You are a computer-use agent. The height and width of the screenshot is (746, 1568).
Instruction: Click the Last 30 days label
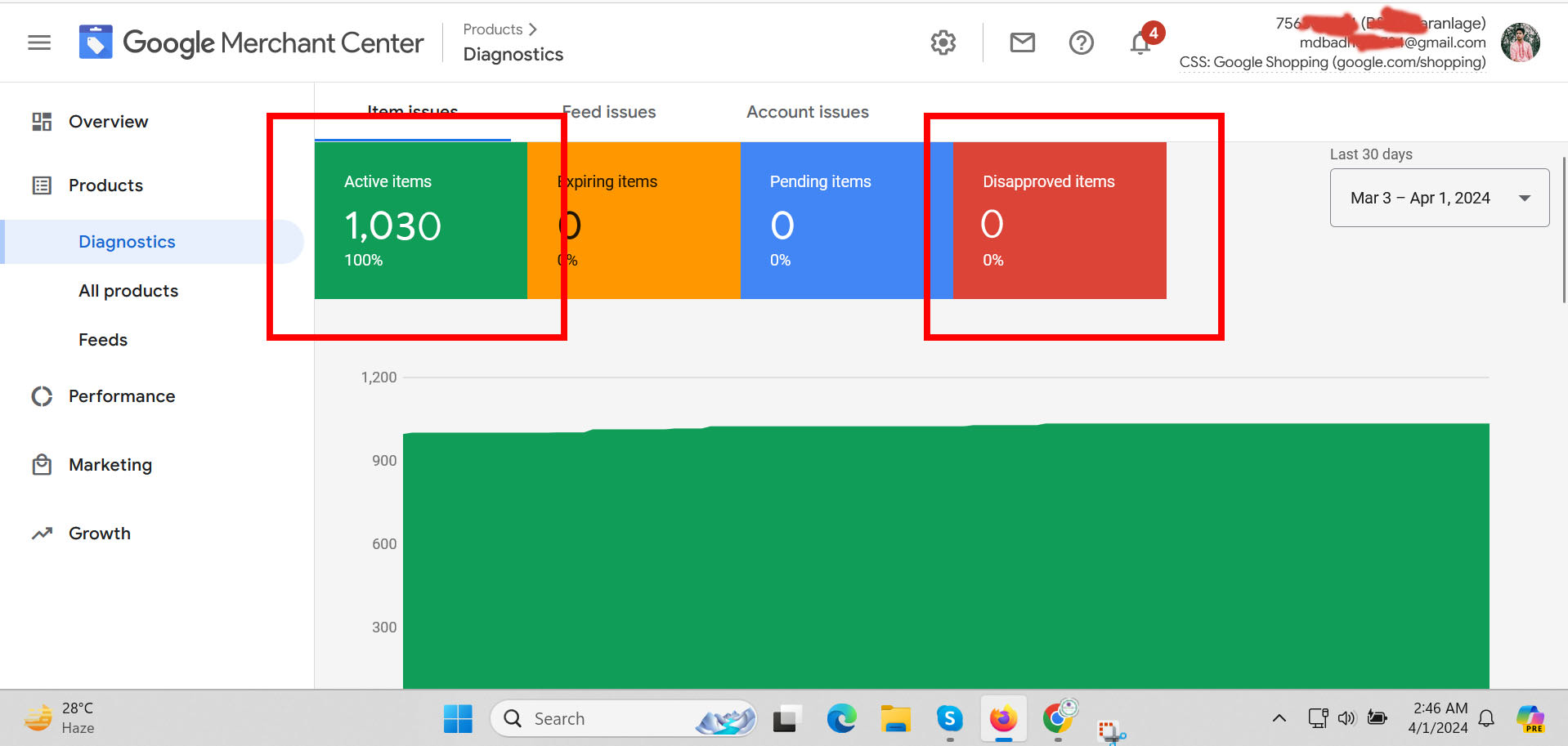coord(1371,154)
